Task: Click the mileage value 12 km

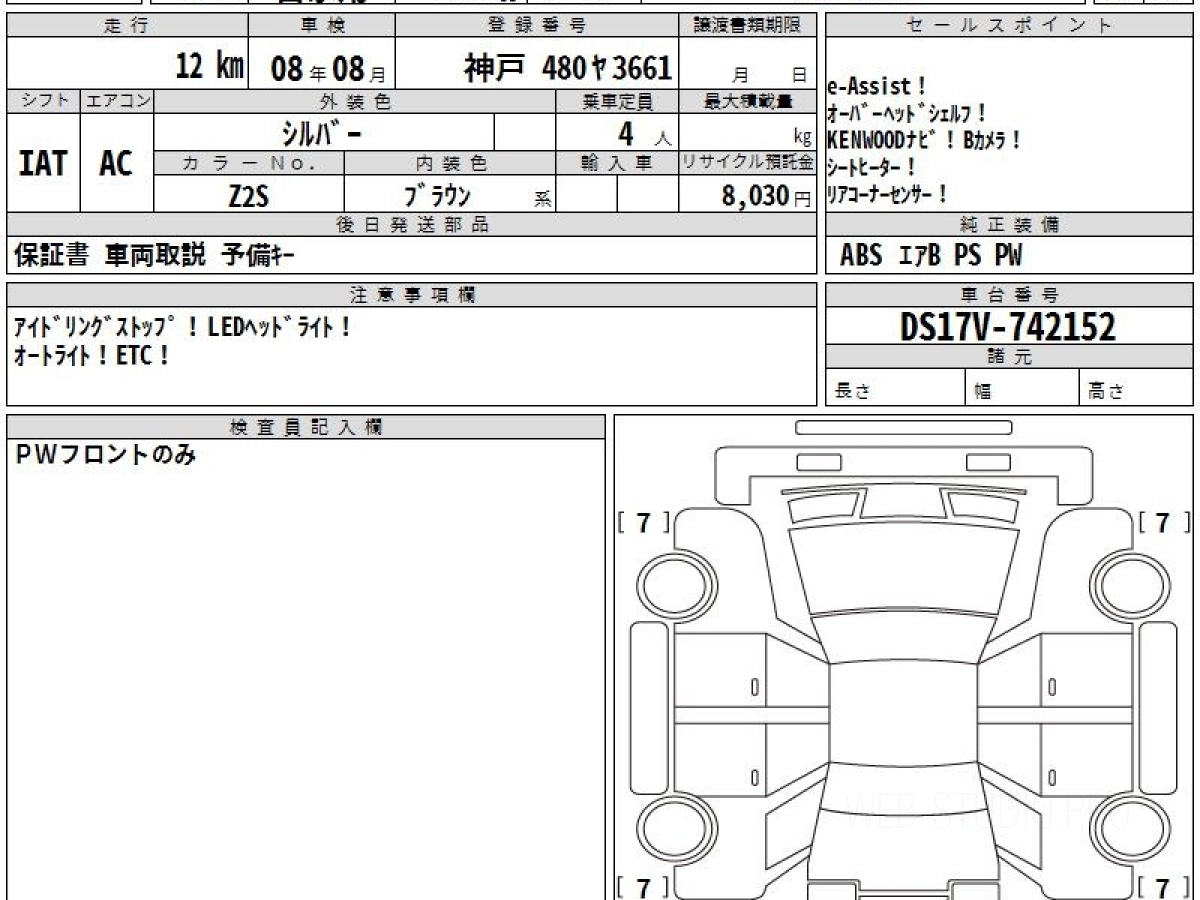Action: pyautogui.click(x=209, y=67)
